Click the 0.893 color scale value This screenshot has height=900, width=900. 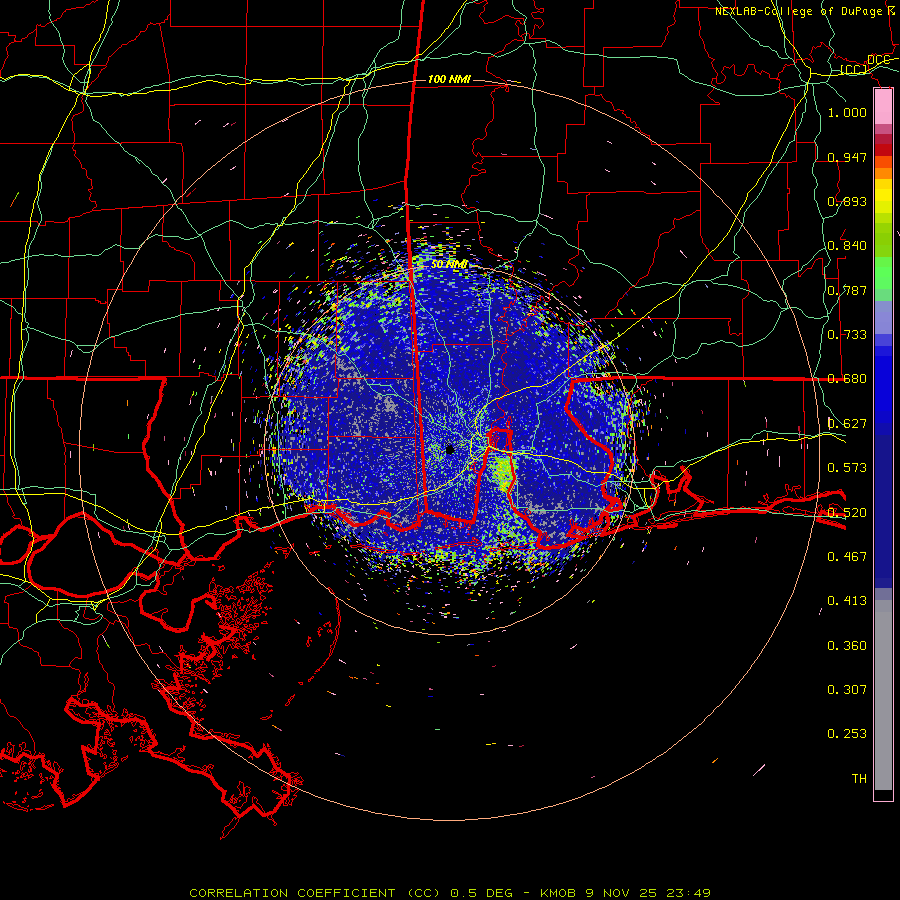tap(847, 201)
